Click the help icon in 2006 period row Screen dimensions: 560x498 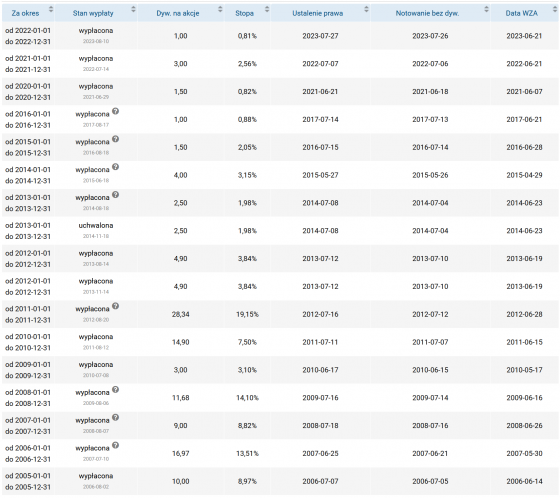[x=115, y=445]
